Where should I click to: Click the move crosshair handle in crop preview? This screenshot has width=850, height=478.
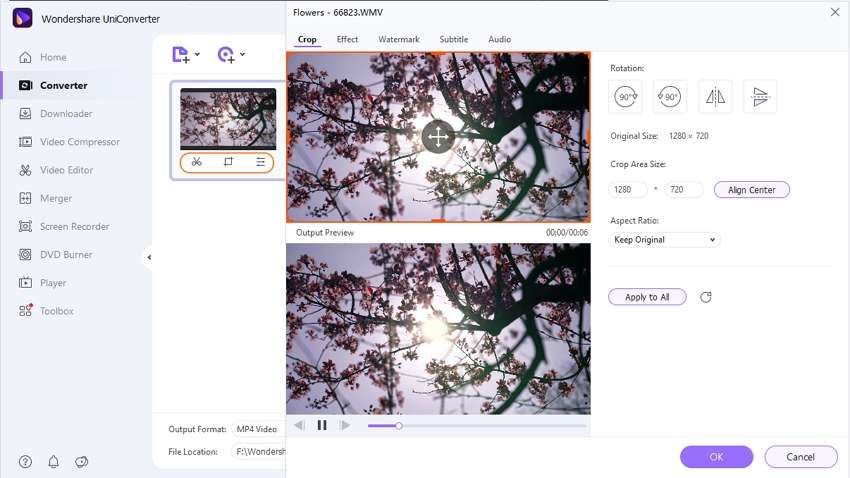438,137
